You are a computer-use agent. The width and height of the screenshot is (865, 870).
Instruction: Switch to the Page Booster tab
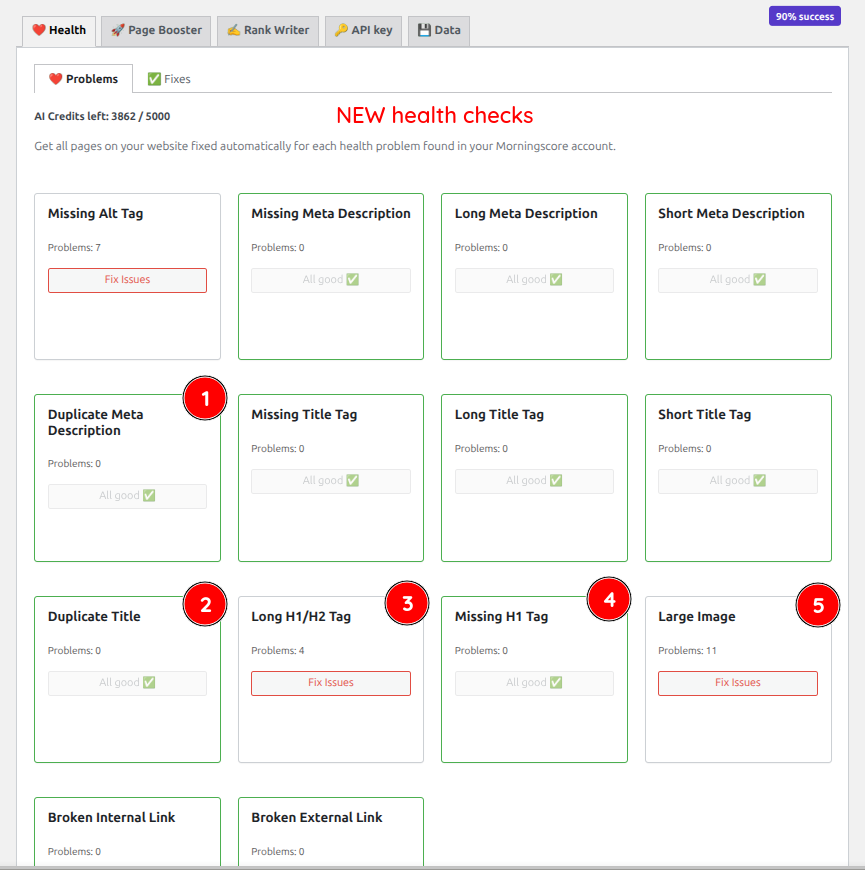pos(156,31)
